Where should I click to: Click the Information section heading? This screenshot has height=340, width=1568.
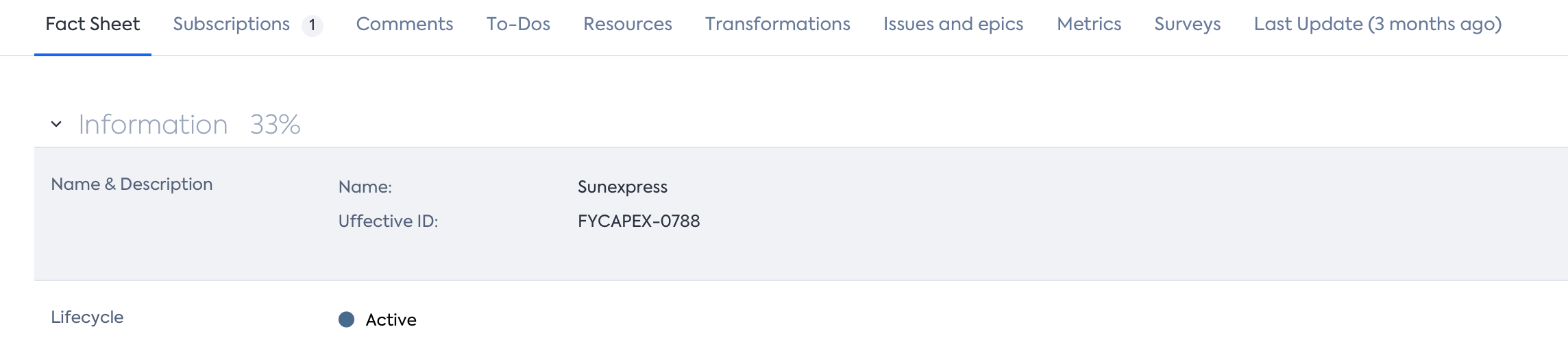click(153, 124)
